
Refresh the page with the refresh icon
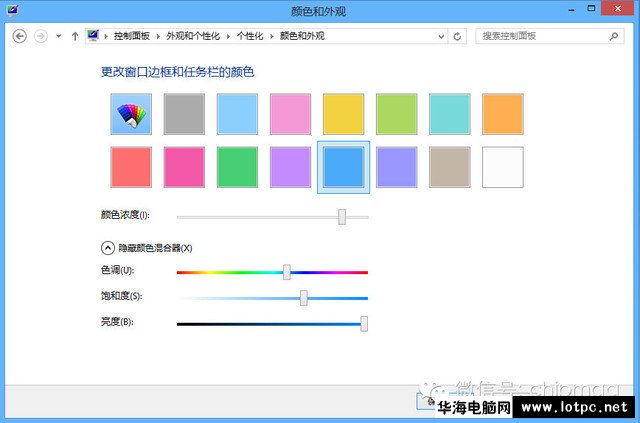pyautogui.click(x=457, y=36)
